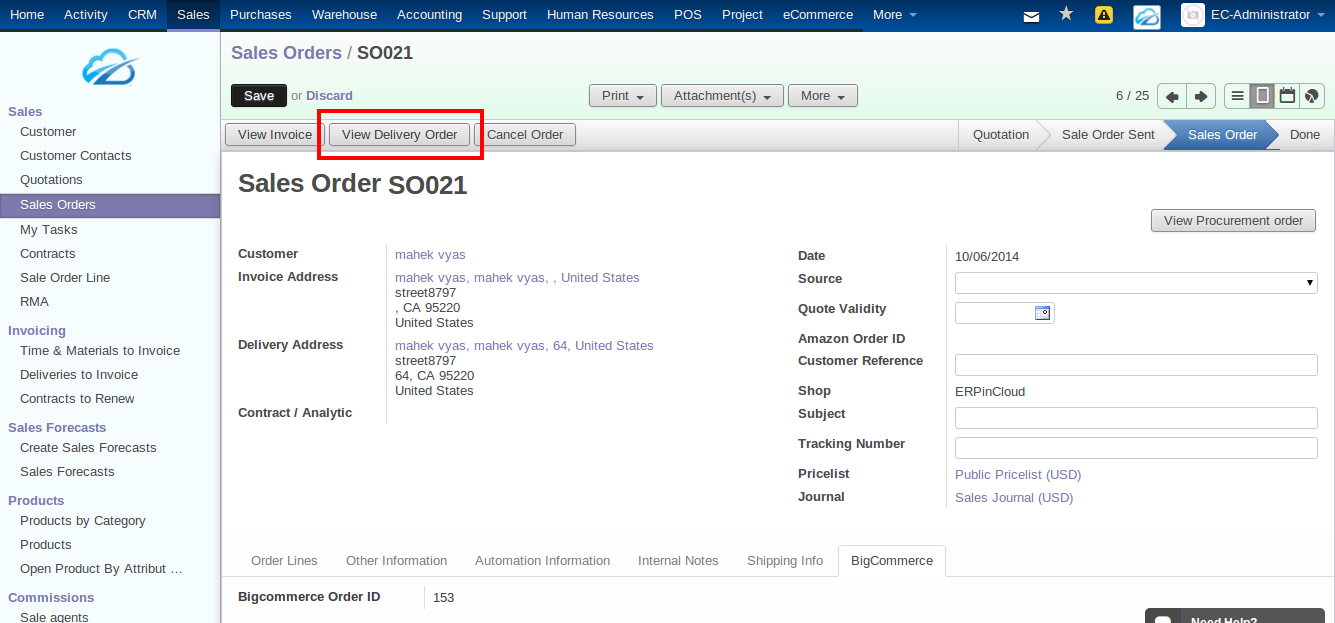
Task: Switch to graph view icon
Action: (1310, 95)
